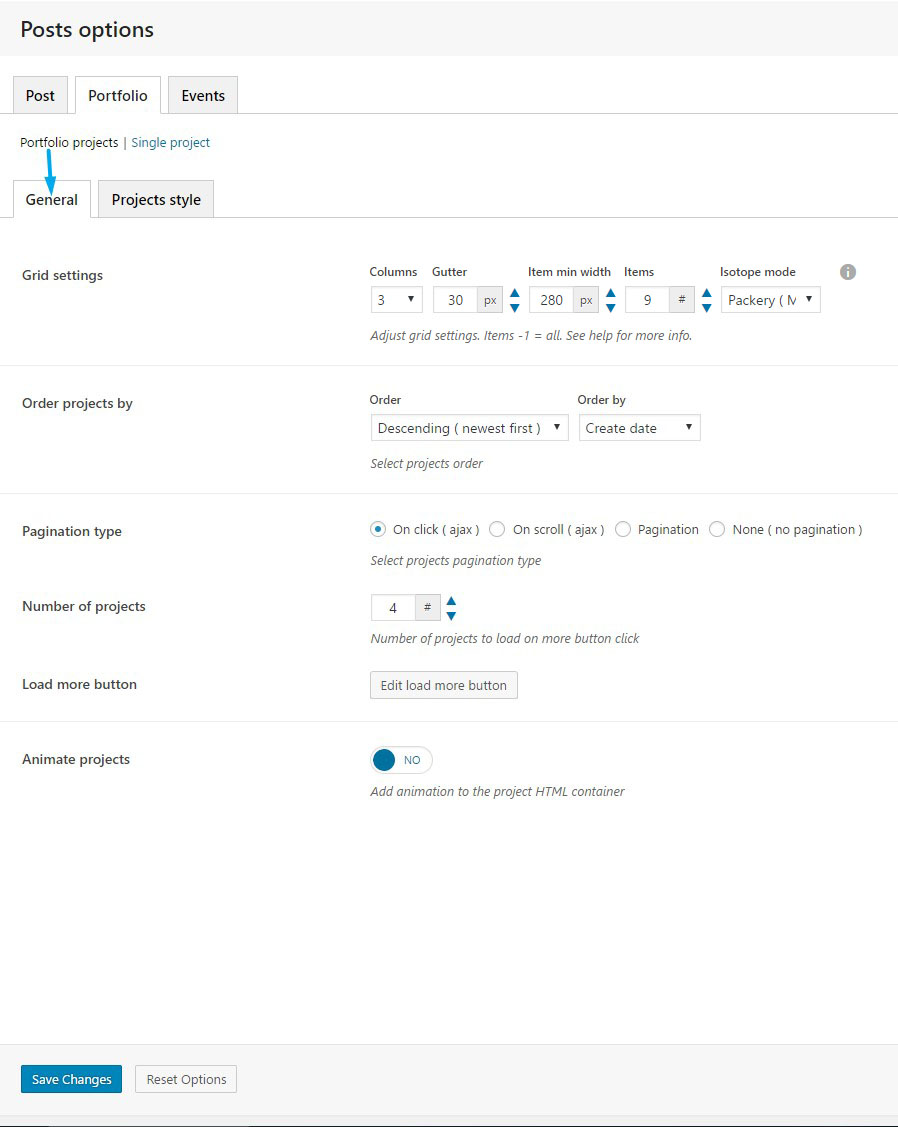Expand the Order by dropdown

pyautogui.click(x=639, y=428)
